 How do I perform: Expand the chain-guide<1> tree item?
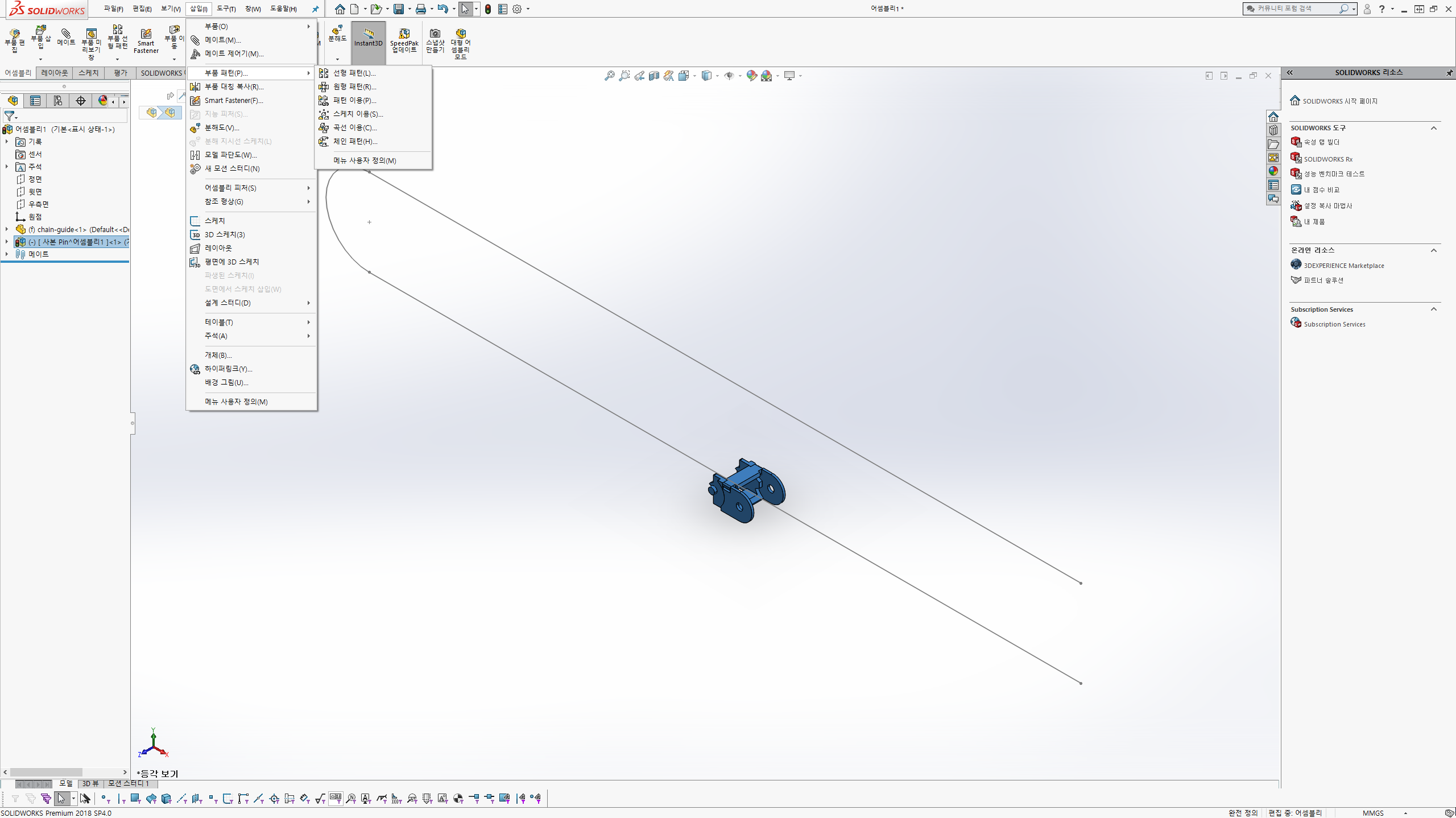[7, 229]
